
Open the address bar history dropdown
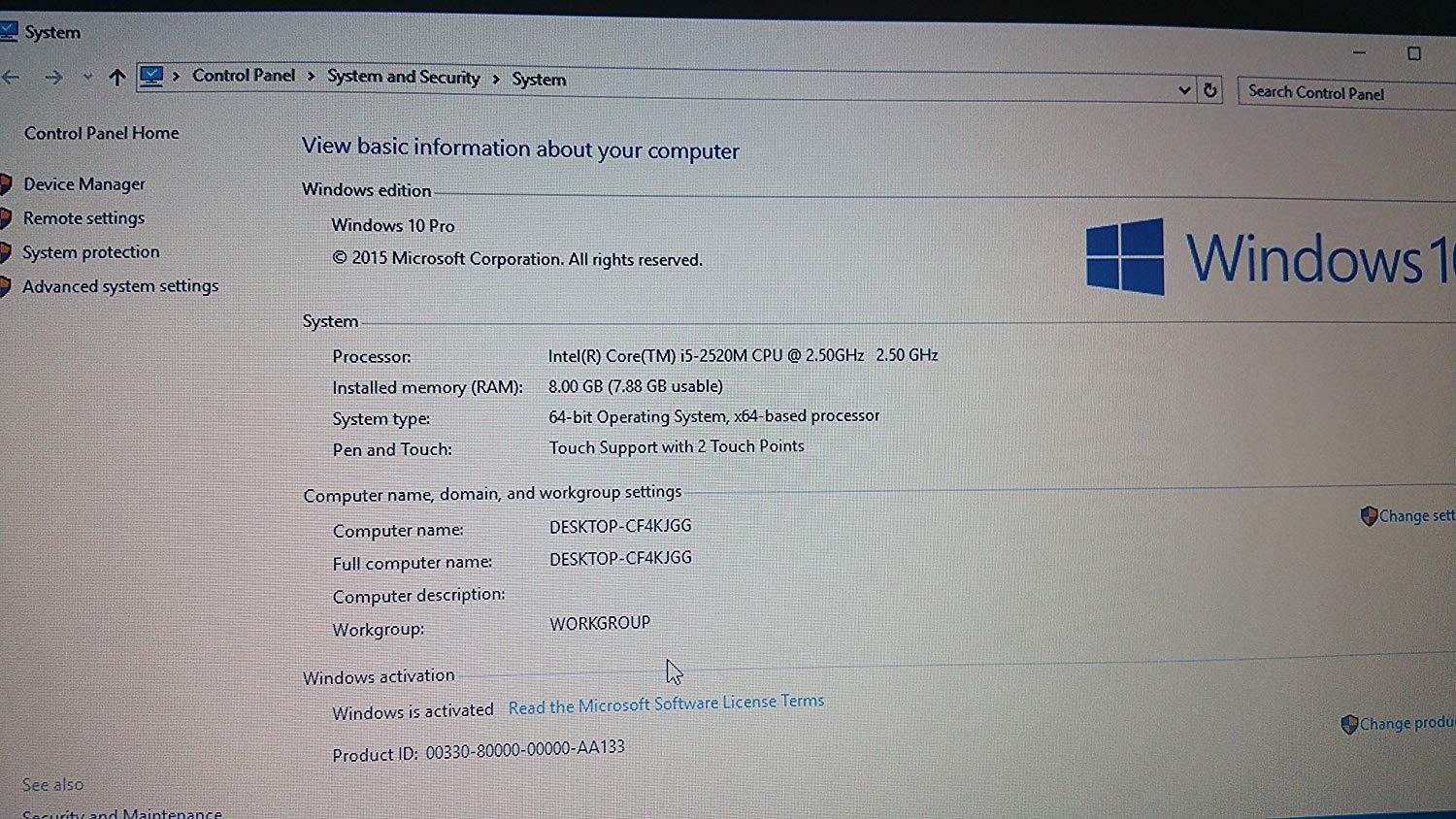coord(1184,88)
